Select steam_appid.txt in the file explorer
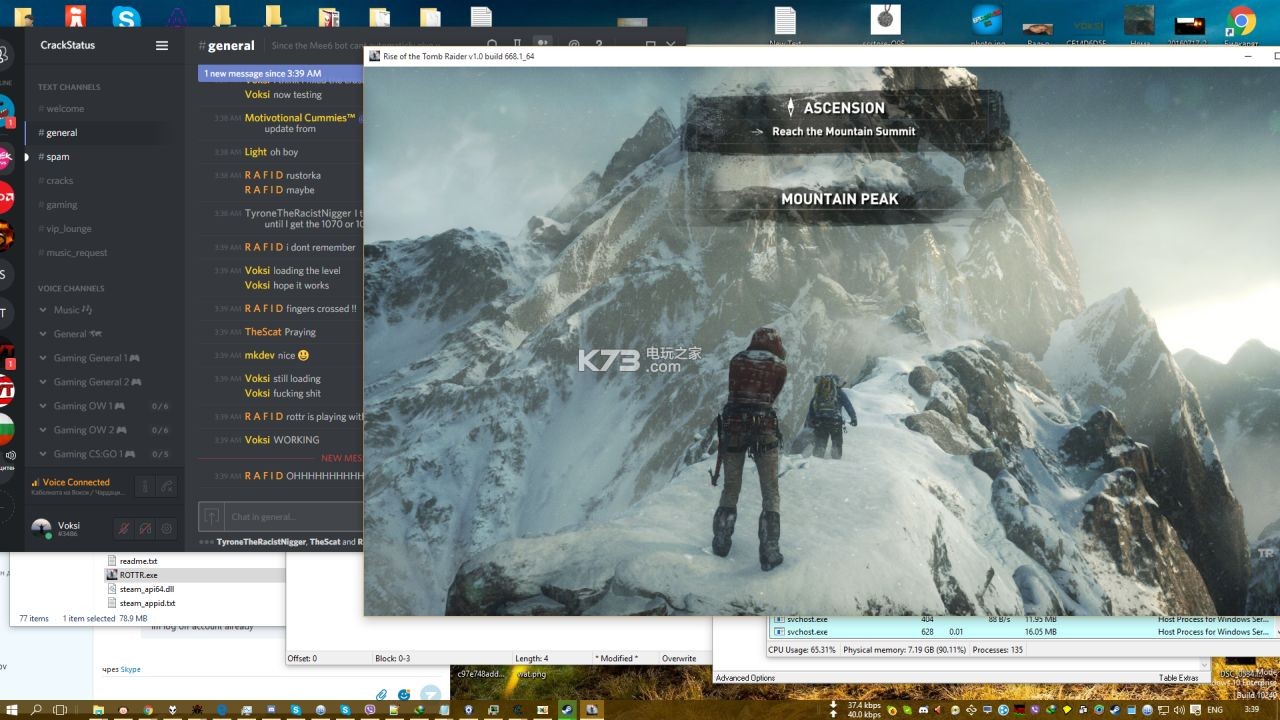 [147, 603]
